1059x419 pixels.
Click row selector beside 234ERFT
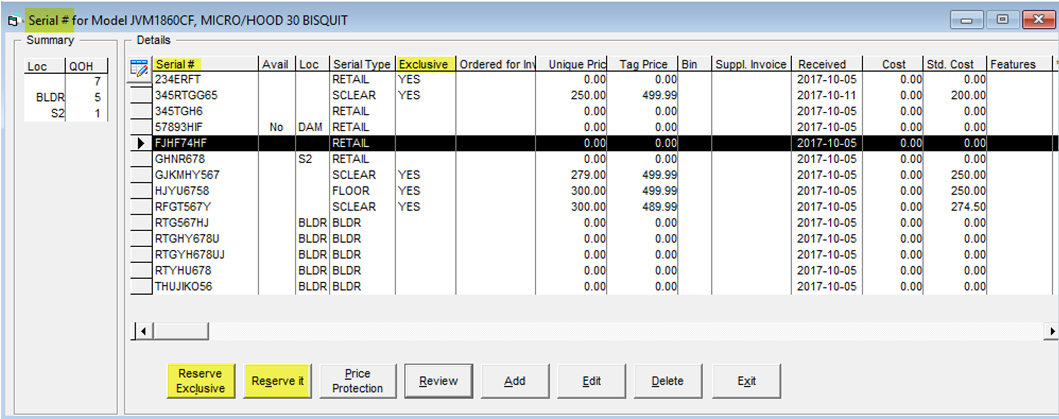point(140,81)
